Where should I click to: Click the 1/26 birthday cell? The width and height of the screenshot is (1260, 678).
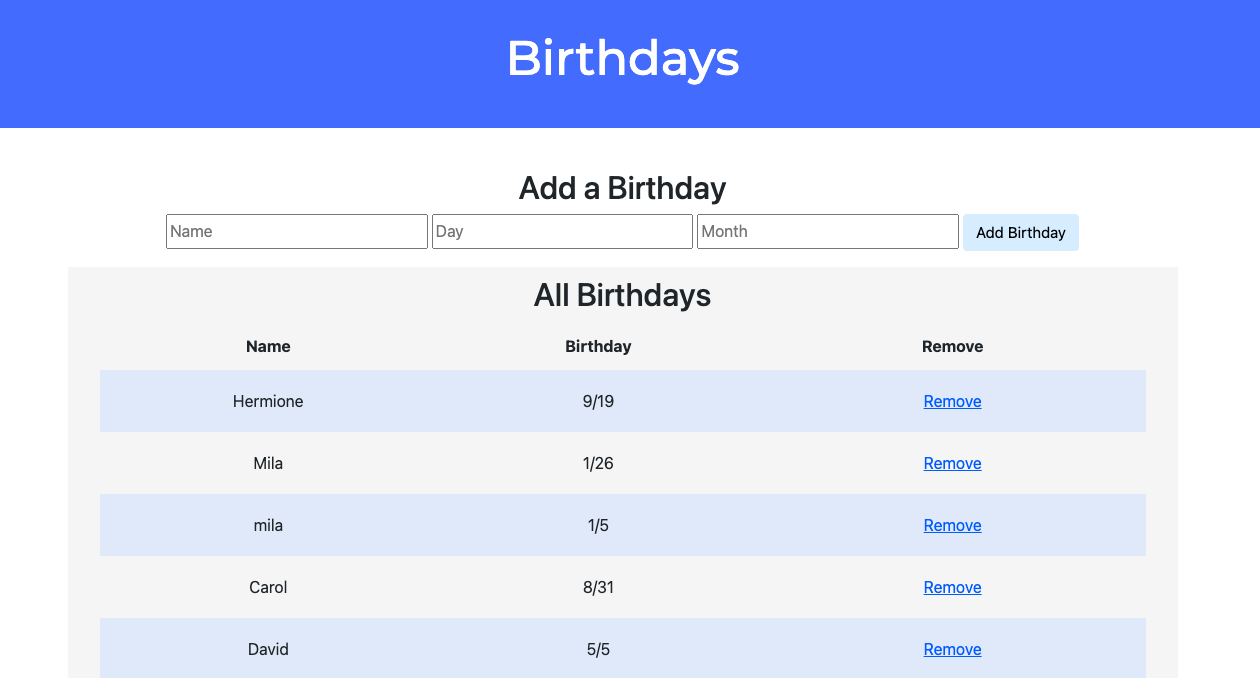click(x=598, y=463)
